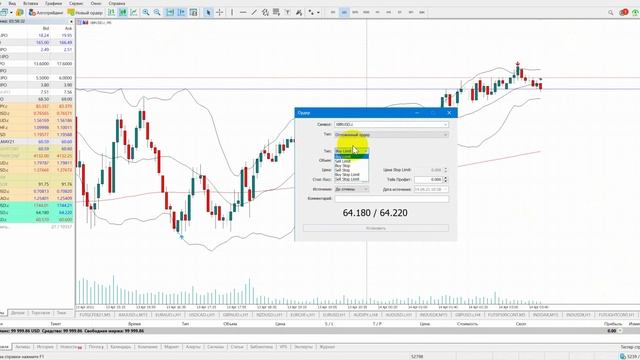Switch timeframe to M1

tap(333, 13)
